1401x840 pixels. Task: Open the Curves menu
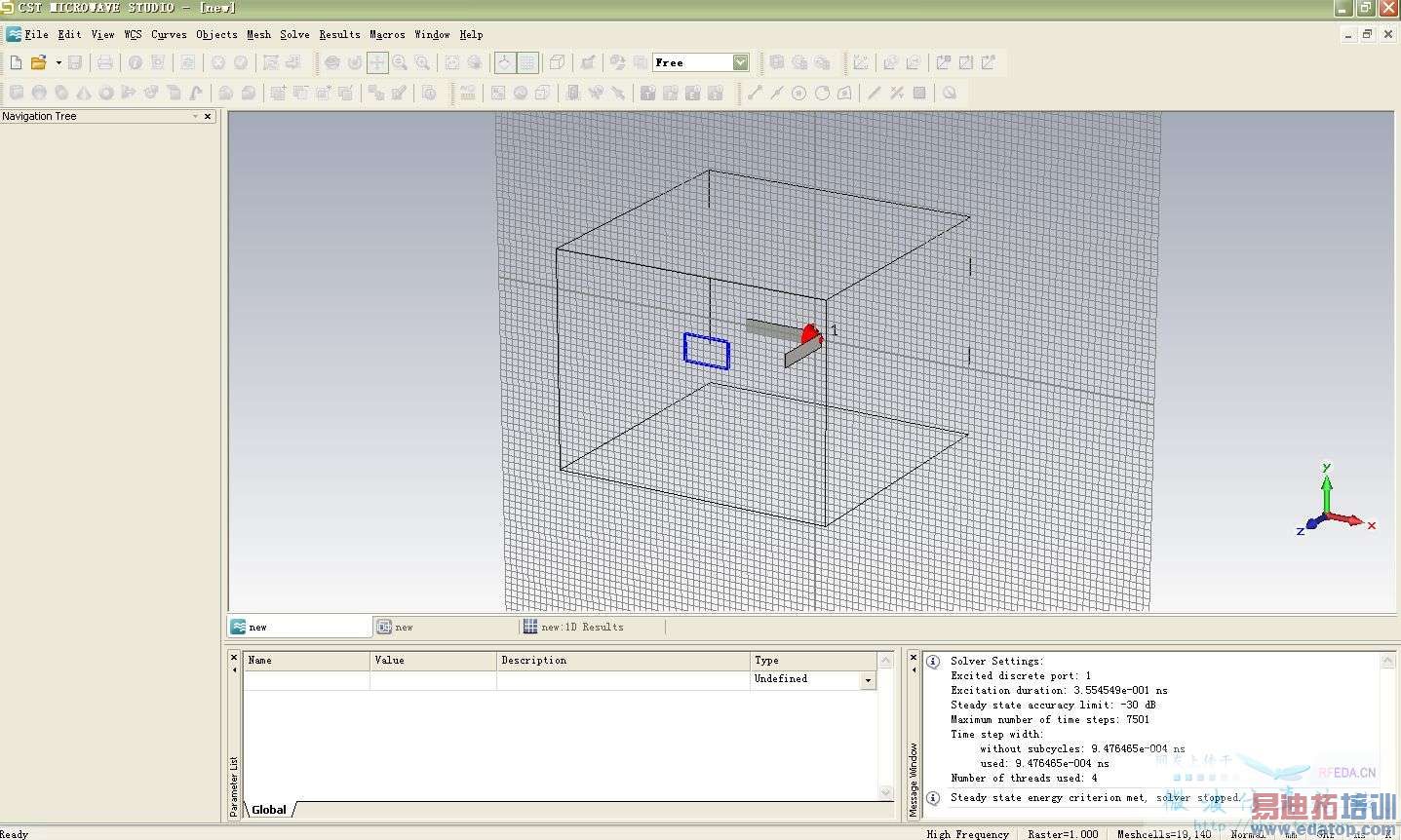[x=169, y=34]
